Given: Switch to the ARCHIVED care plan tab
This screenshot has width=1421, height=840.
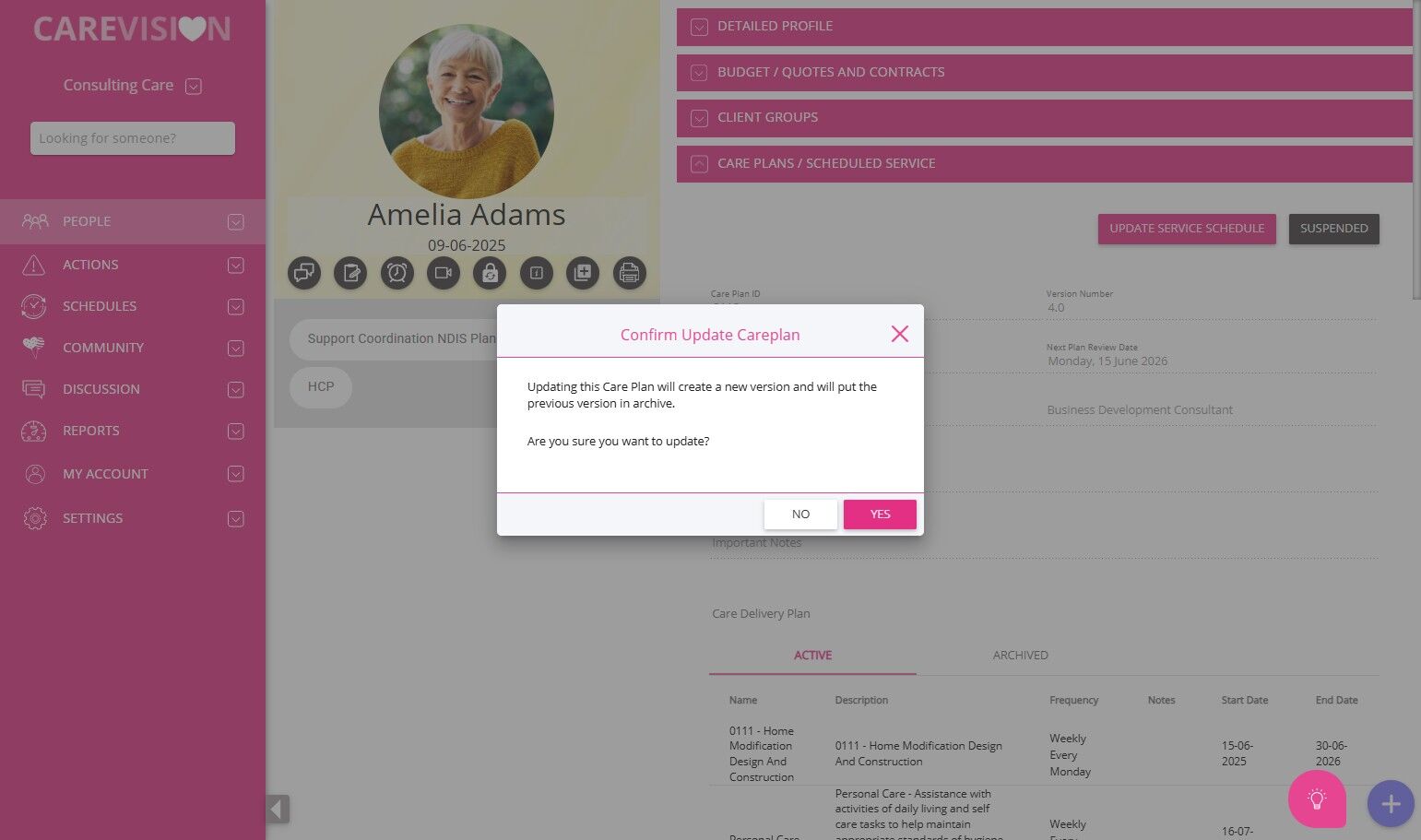Looking at the screenshot, I should point(1020,656).
